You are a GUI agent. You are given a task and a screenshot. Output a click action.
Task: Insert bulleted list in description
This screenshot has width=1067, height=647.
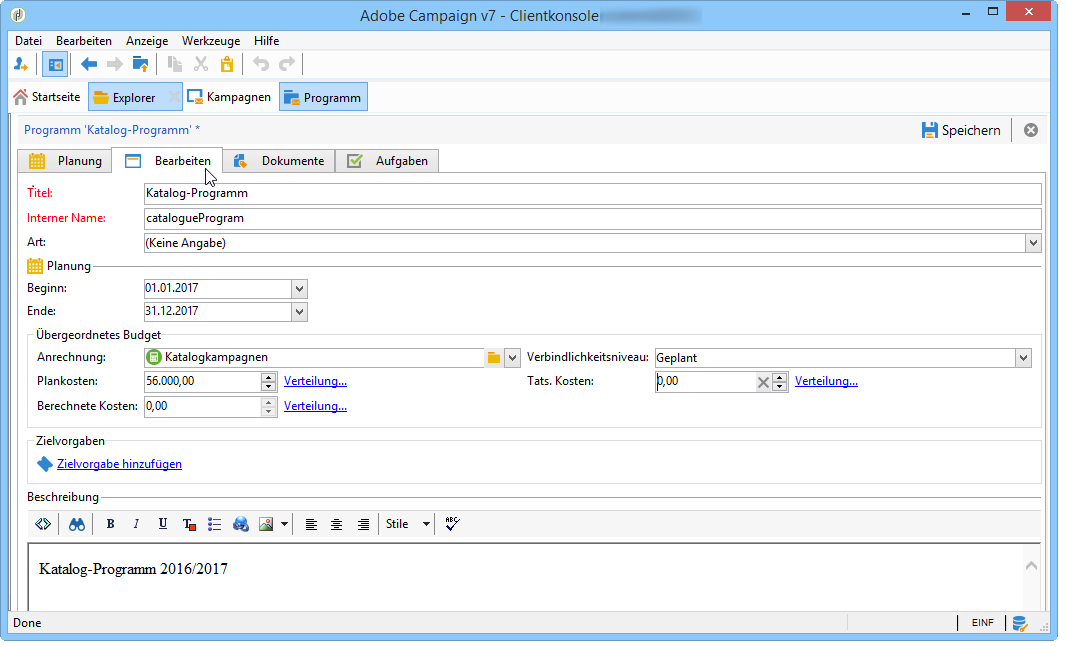coord(214,525)
